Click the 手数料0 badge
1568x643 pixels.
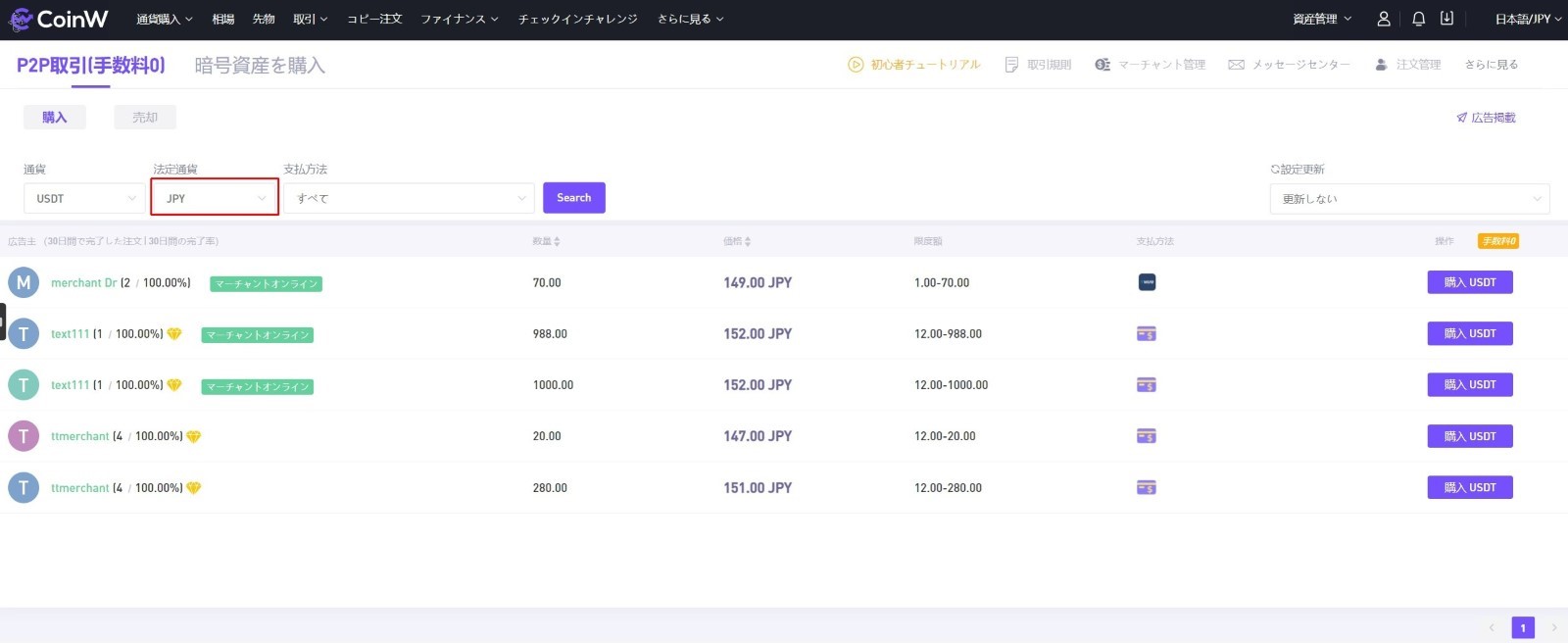coord(1498,241)
